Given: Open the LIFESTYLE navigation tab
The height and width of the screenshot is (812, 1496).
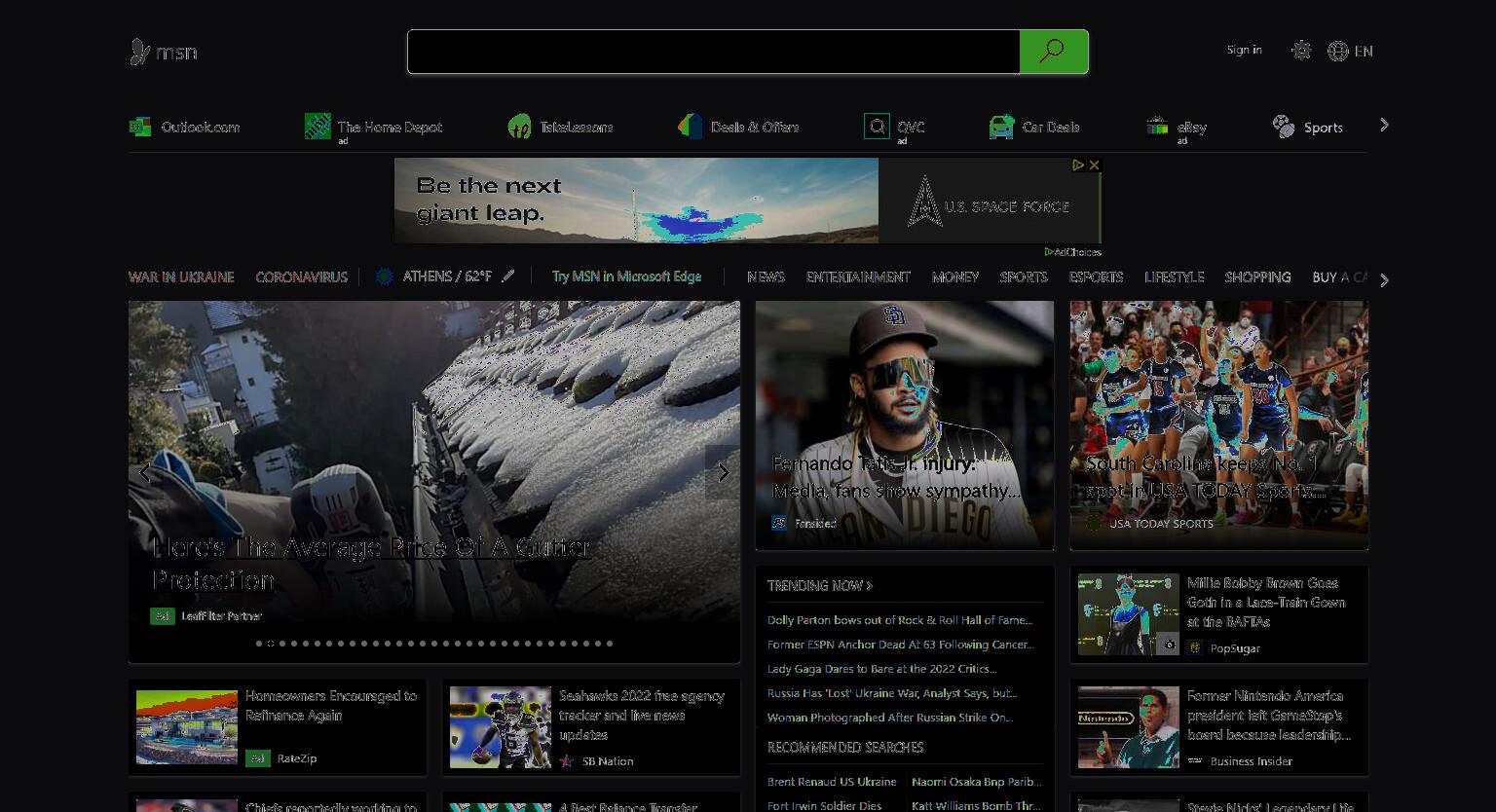Looking at the screenshot, I should pyautogui.click(x=1175, y=277).
